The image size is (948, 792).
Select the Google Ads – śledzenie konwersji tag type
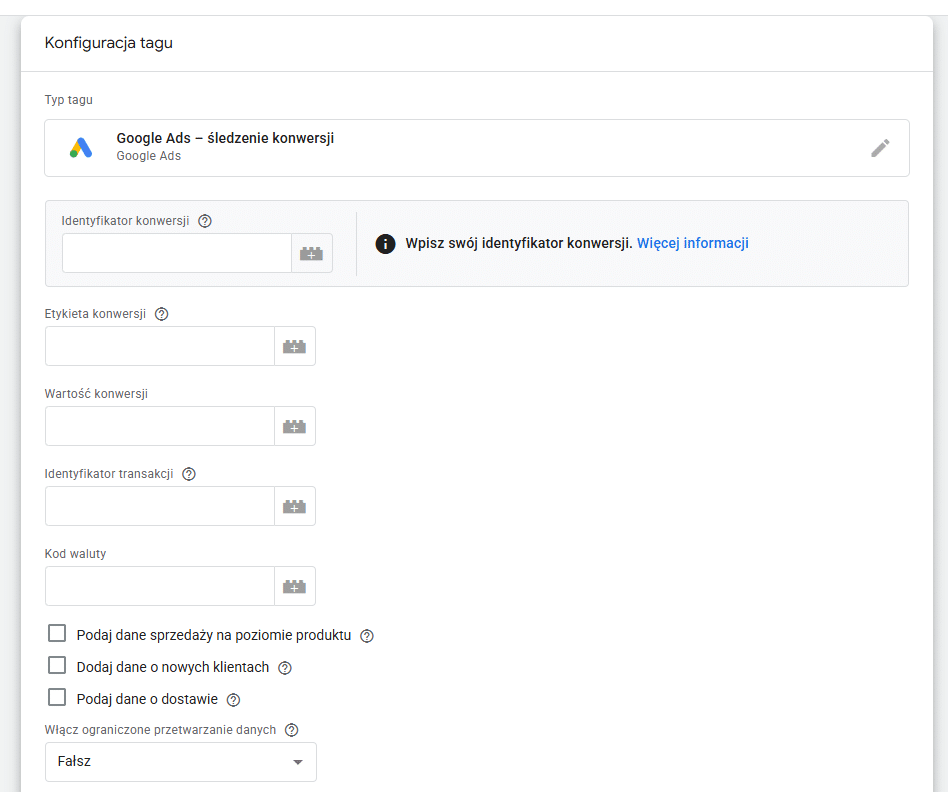click(x=477, y=148)
